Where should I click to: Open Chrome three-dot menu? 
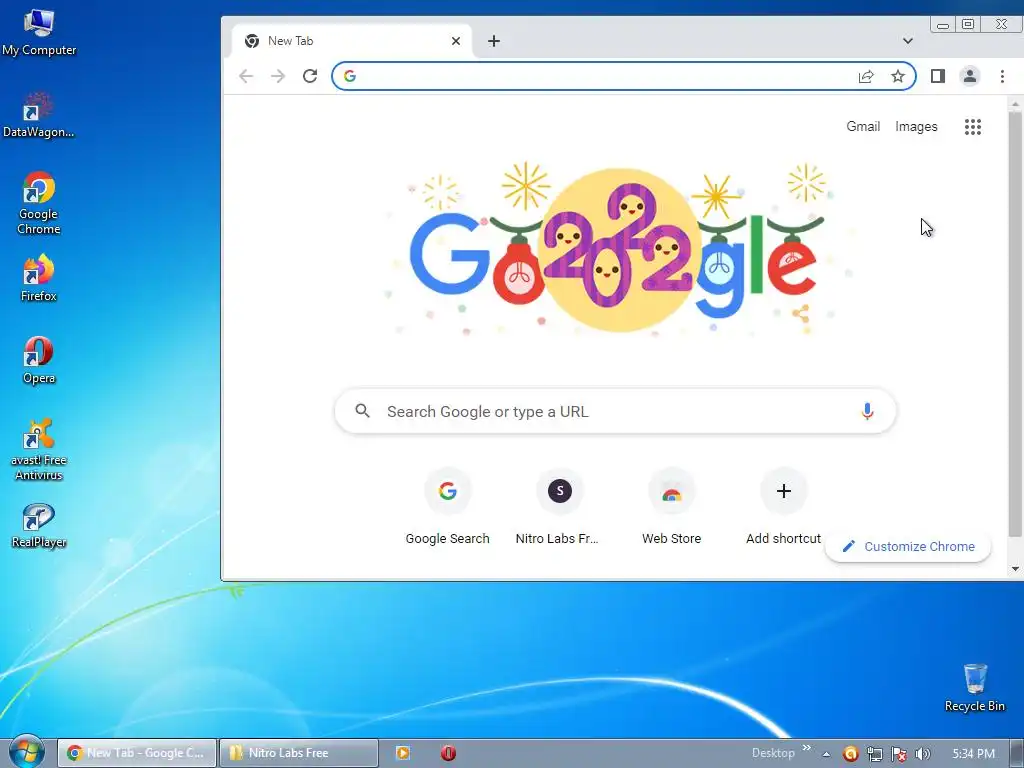(x=1002, y=76)
